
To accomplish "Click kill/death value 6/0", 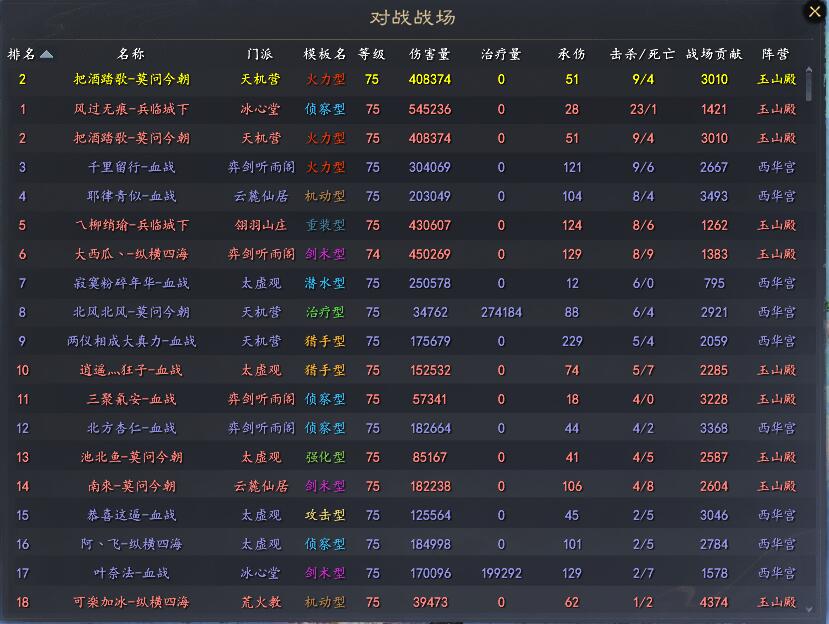I will point(643,283).
